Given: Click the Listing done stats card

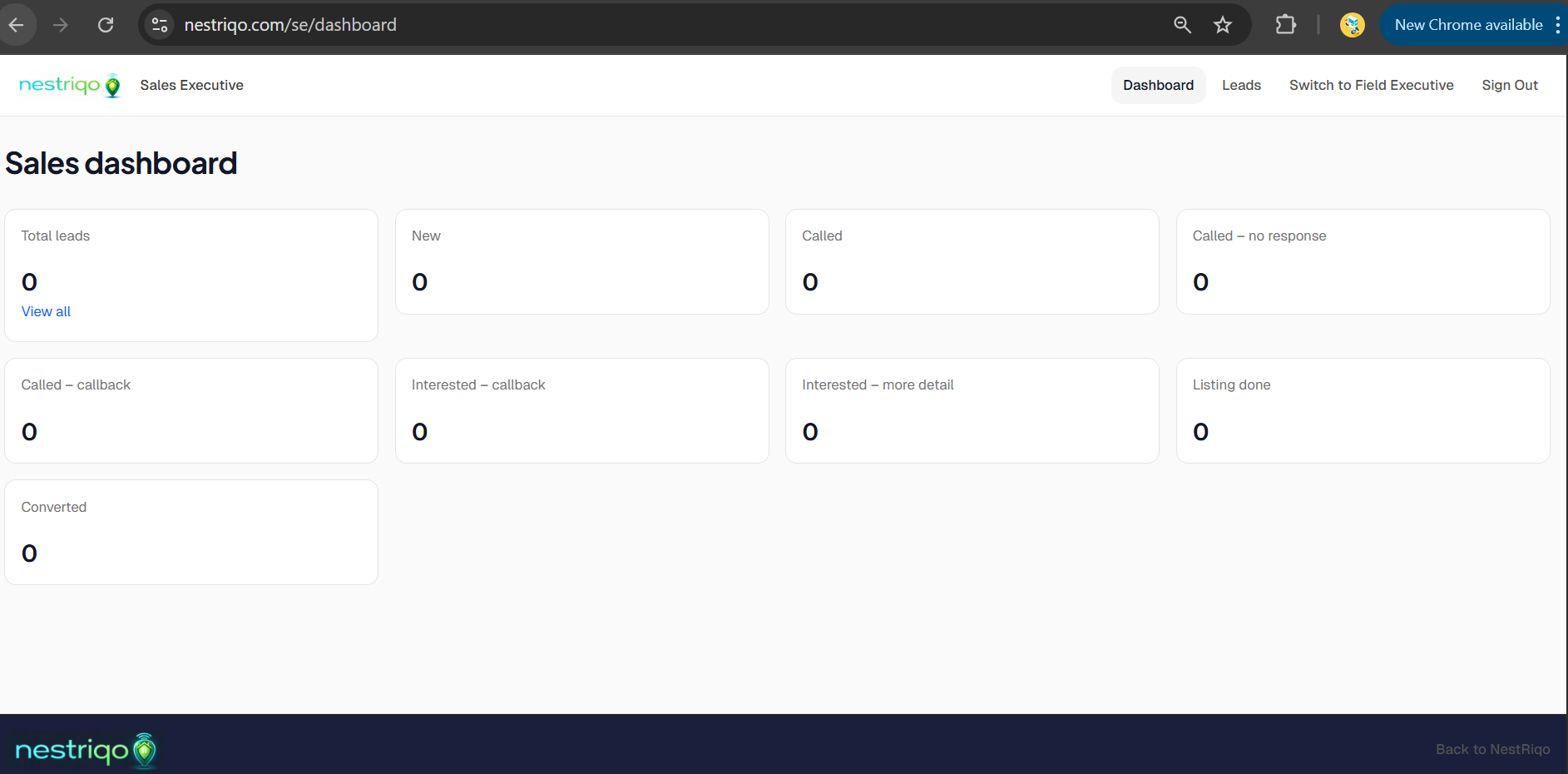Looking at the screenshot, I should point(1363,410).
